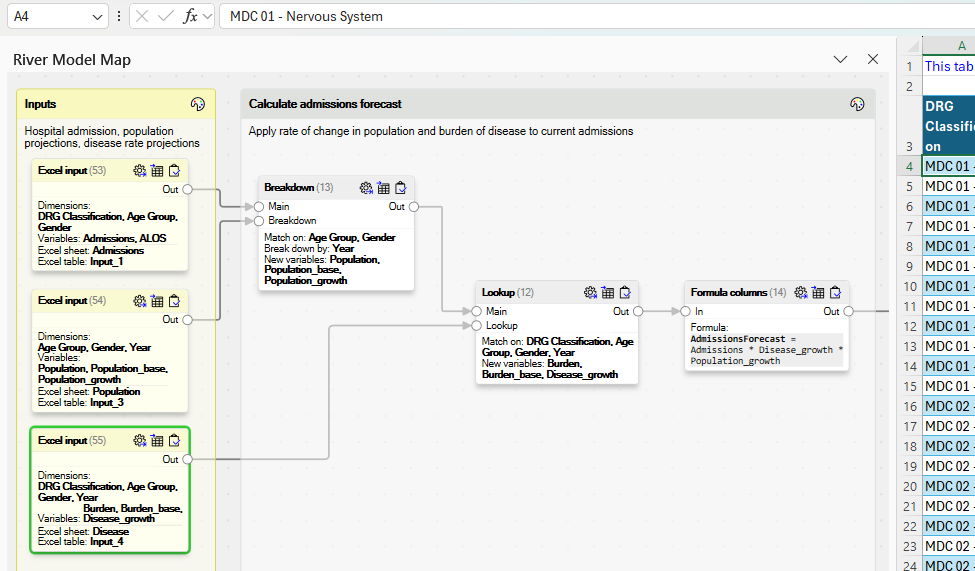Click Out port of Excel input 55
The height and width of the screenshot is (571, 975).
click(x=187, y=459)
